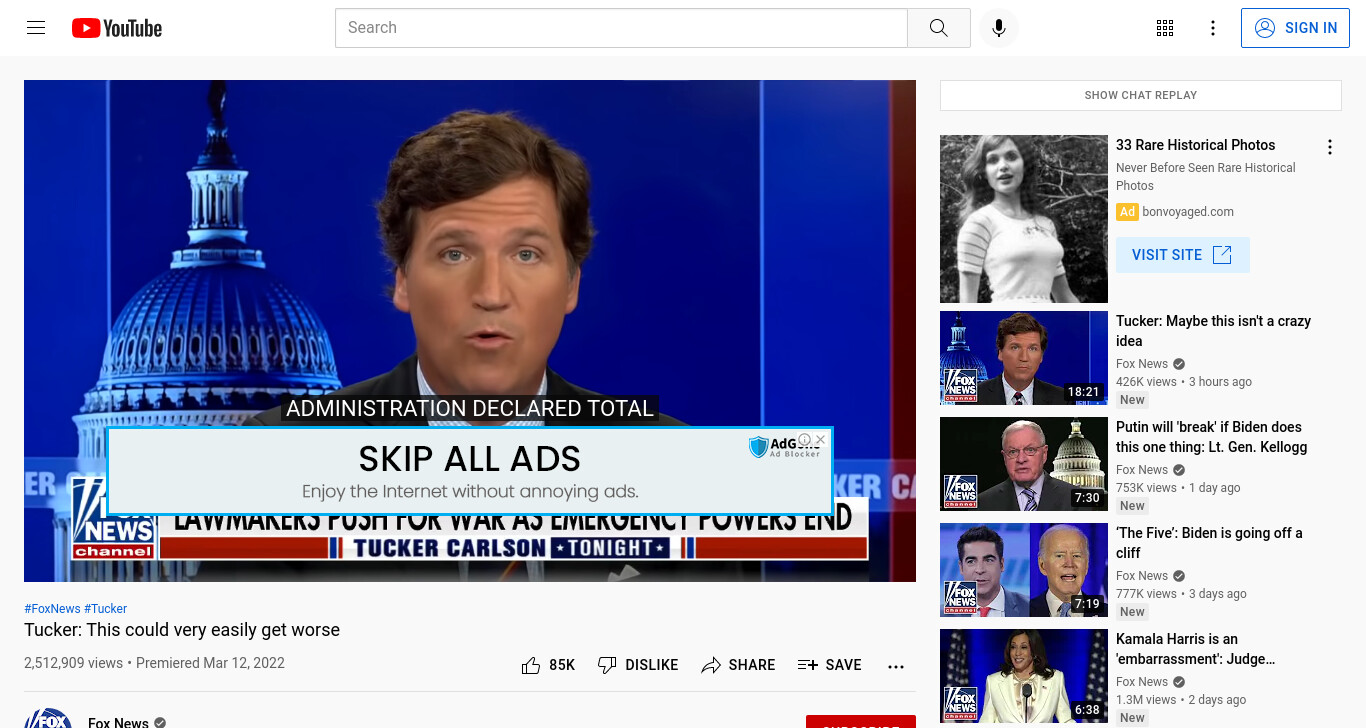Click SAVE to playlist button
1366x728 pixels.
[x=830, y=665]
